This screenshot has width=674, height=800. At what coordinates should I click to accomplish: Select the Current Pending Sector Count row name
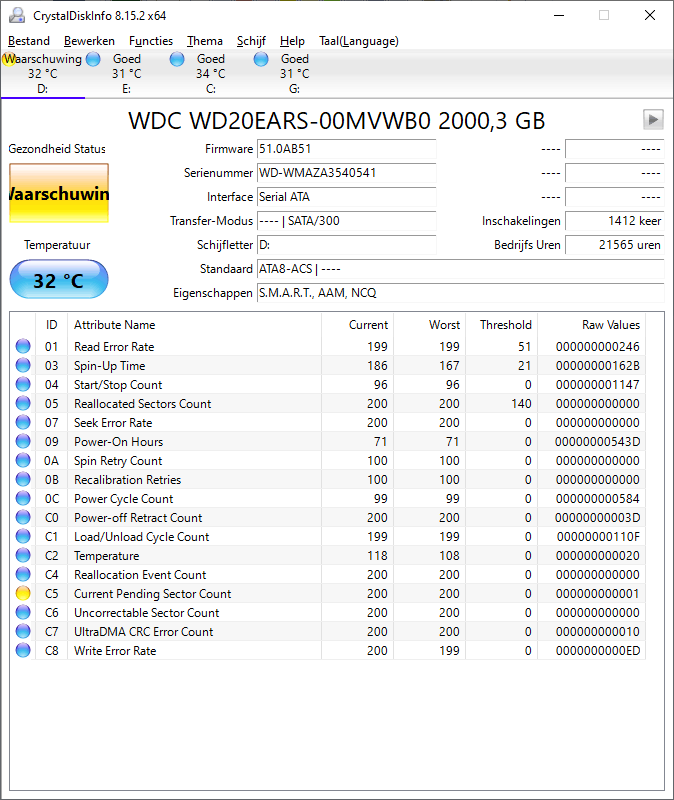coord(153,594)
